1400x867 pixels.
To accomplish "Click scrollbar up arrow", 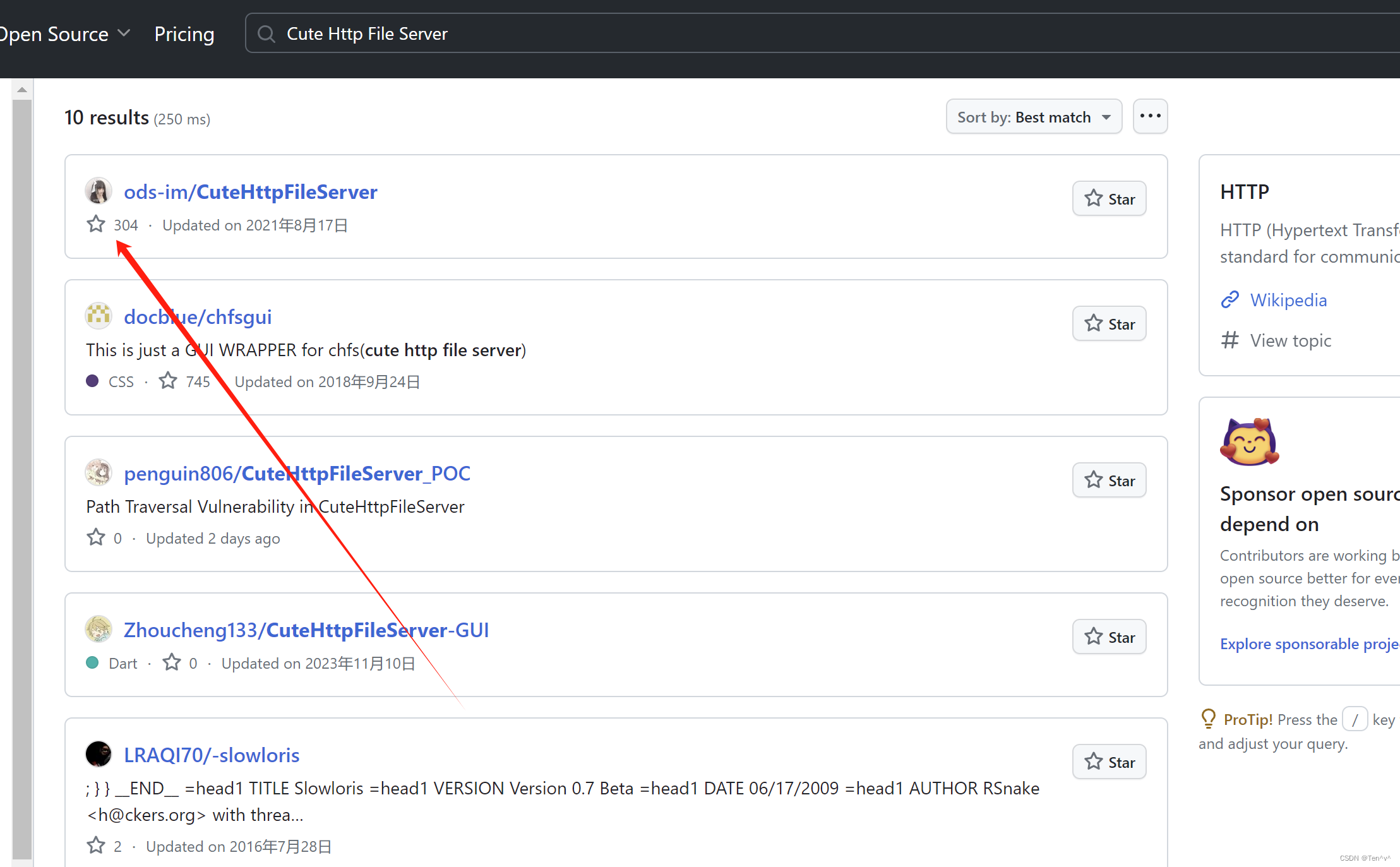I will click(x=22, y=90).
